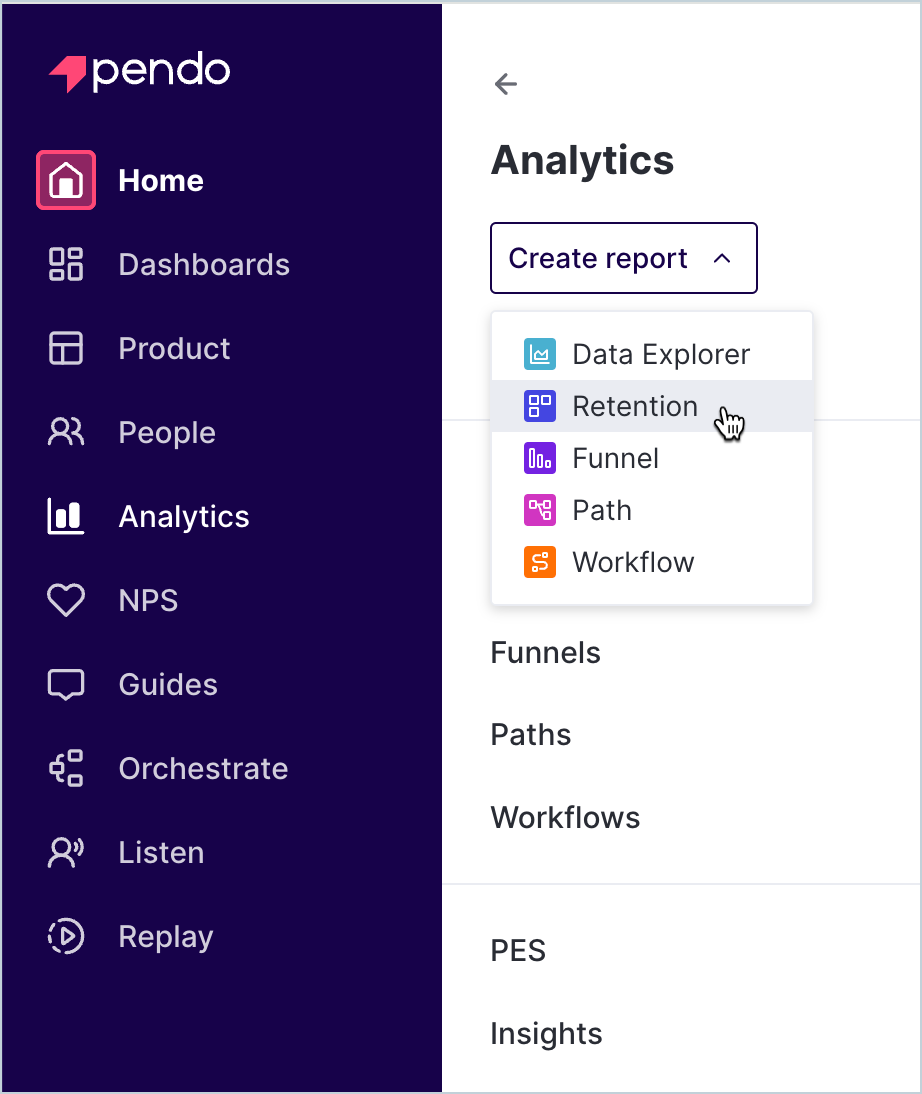Collapse the Create report dropdown
The width and height of the screenshot is (922, 1094).
[623, 258]
